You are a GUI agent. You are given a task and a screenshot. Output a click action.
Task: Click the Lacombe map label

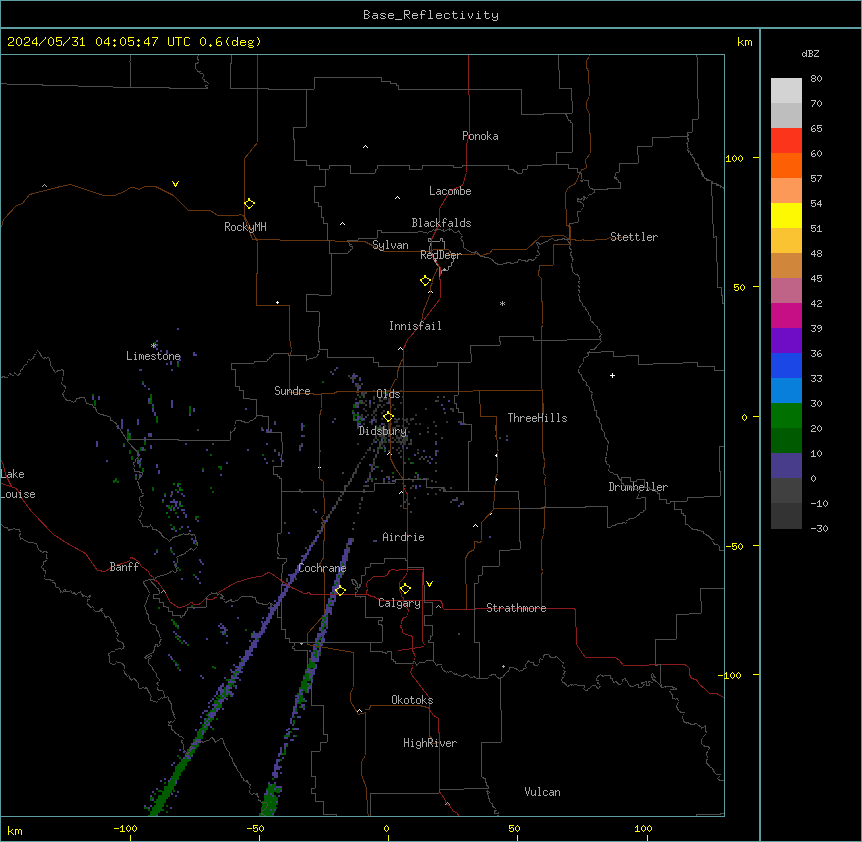tap(450, 191)
